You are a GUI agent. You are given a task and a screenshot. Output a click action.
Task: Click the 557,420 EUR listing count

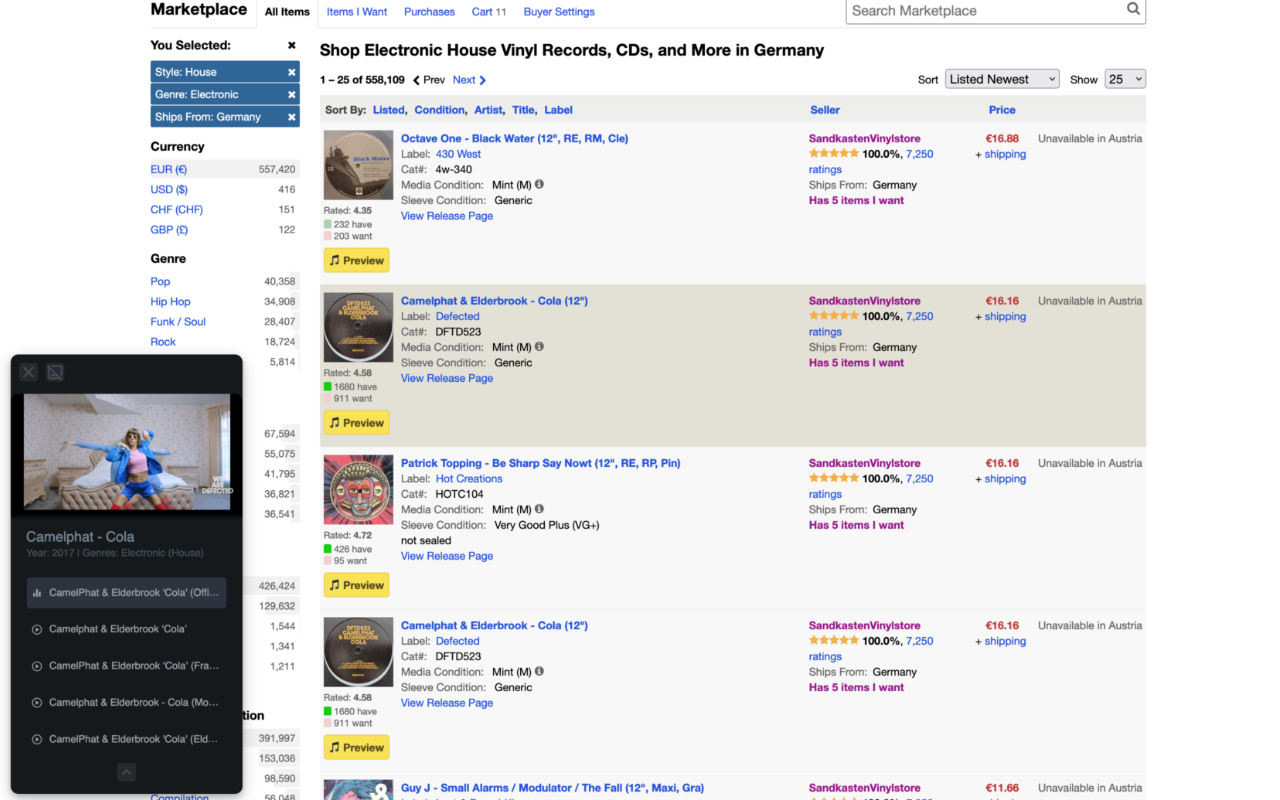(277, 170)
